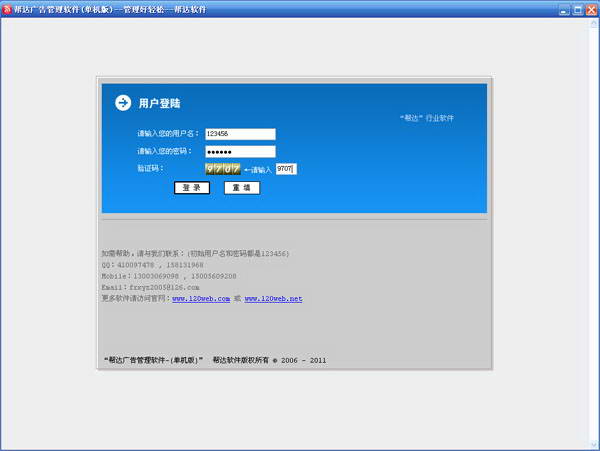Focus the password input field
The width and height of the screenshot is (600, 451).
point(240,151)
